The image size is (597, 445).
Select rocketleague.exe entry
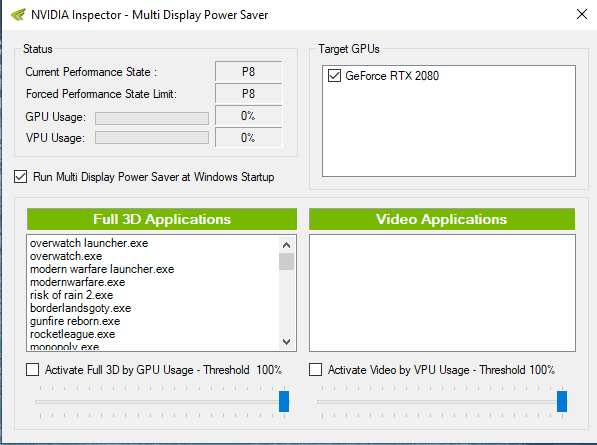point(72,334)
